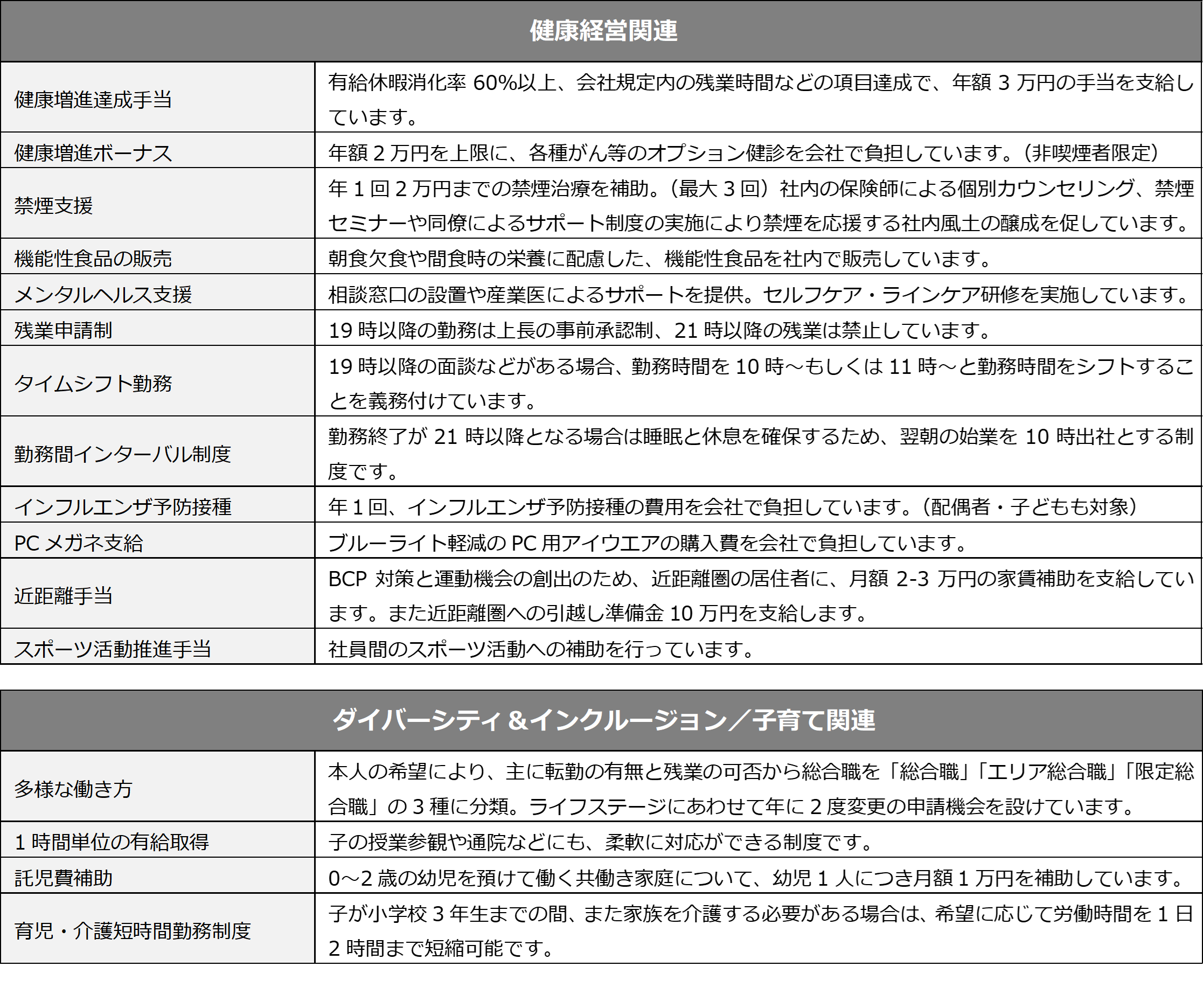Click the description starting with ブルーライト軽減
The height and width of the screenshot is (1008, 1203).
[x=648, y=543]
